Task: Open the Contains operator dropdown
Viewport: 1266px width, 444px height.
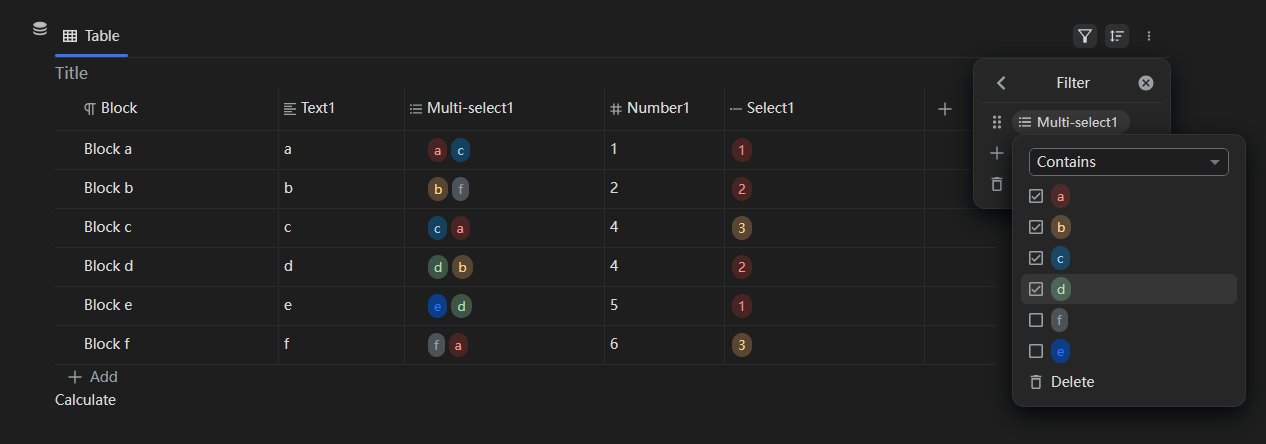Action: point(1128,161)
